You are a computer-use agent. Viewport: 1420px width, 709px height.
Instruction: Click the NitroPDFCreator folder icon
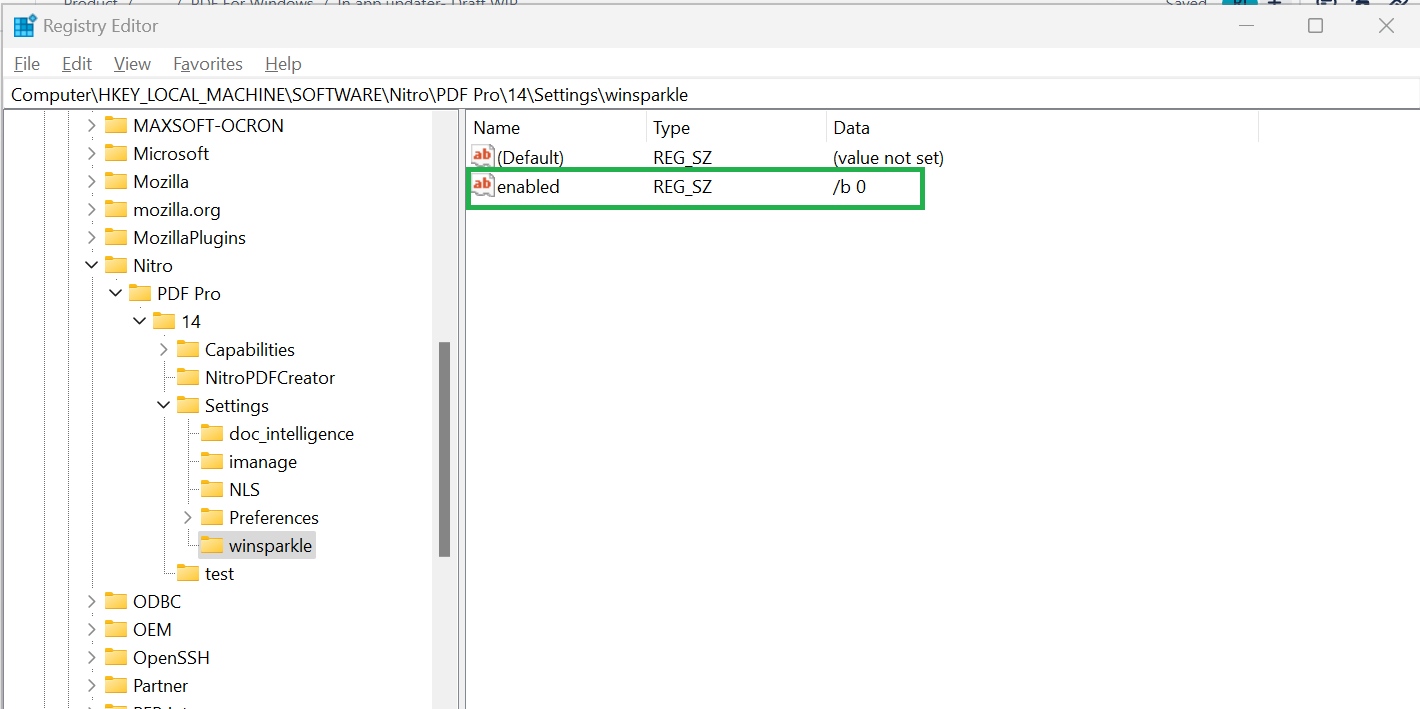point(188,378)
